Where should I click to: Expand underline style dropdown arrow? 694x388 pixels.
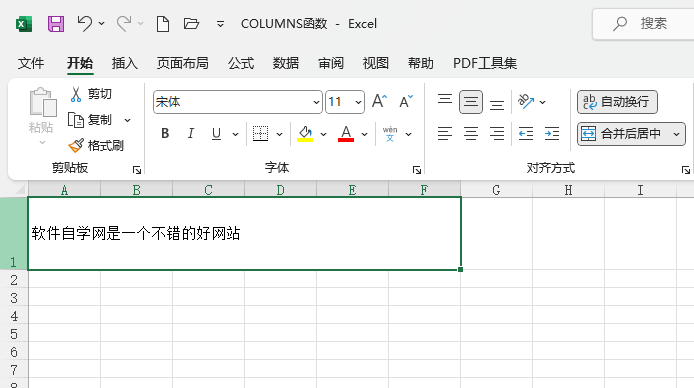click(235, 134)
